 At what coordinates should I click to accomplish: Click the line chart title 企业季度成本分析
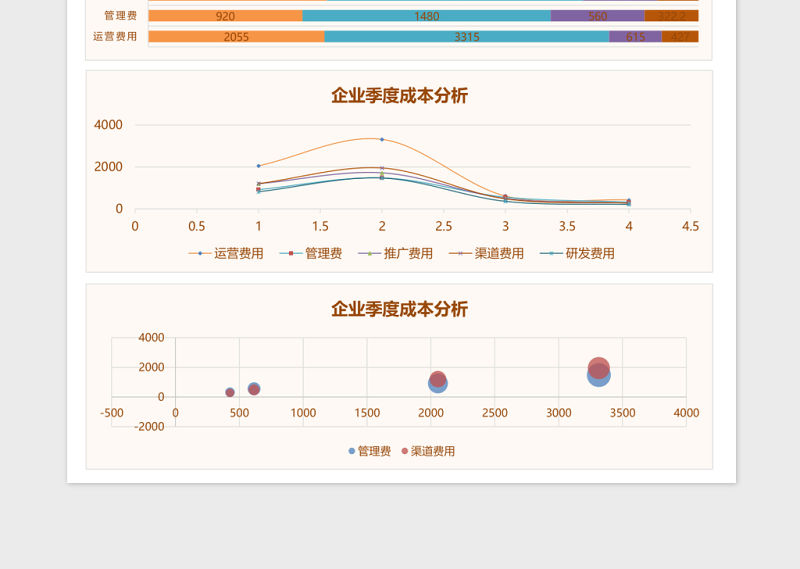pyautogui.click(x=399, y=96)
